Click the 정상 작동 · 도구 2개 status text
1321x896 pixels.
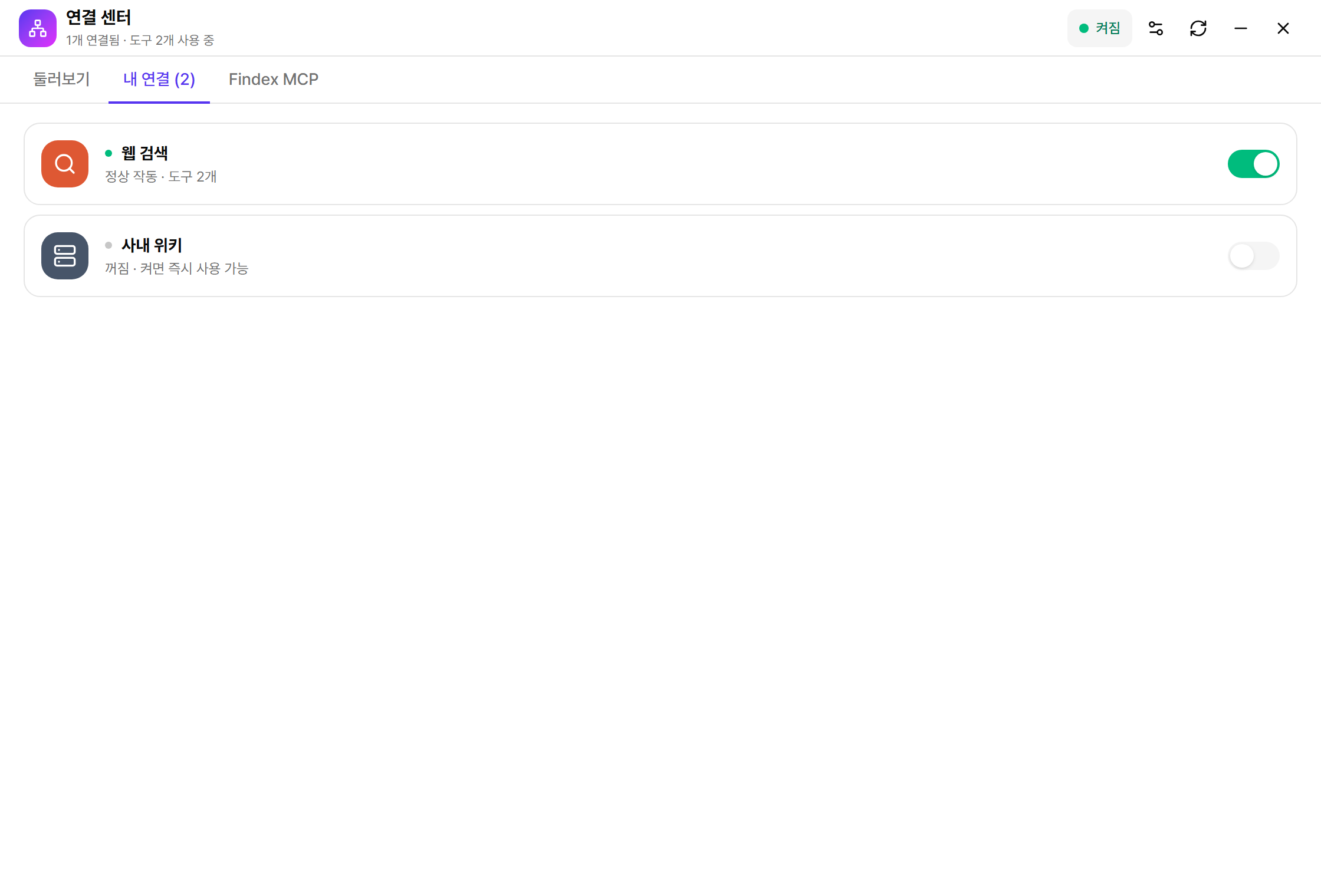(161, 176)
